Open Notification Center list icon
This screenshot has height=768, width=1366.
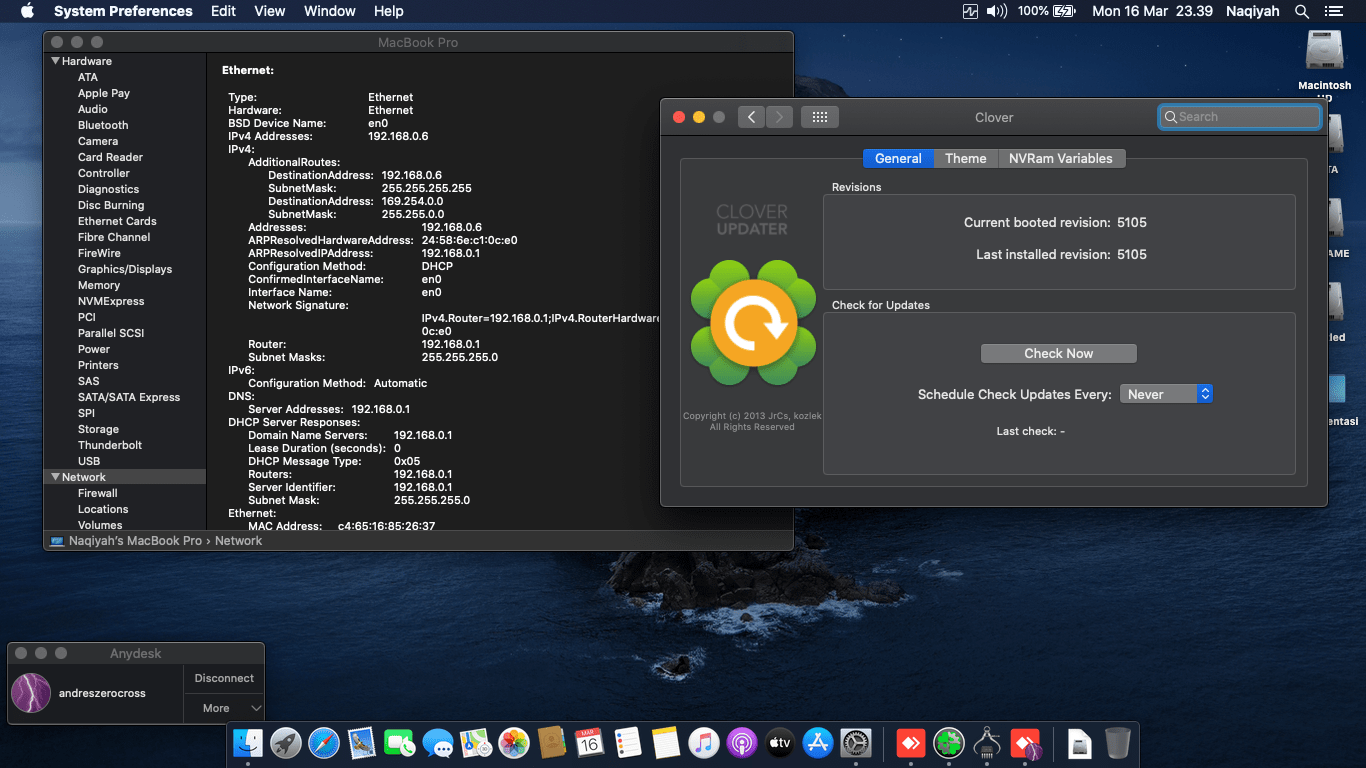[1333, 11]
